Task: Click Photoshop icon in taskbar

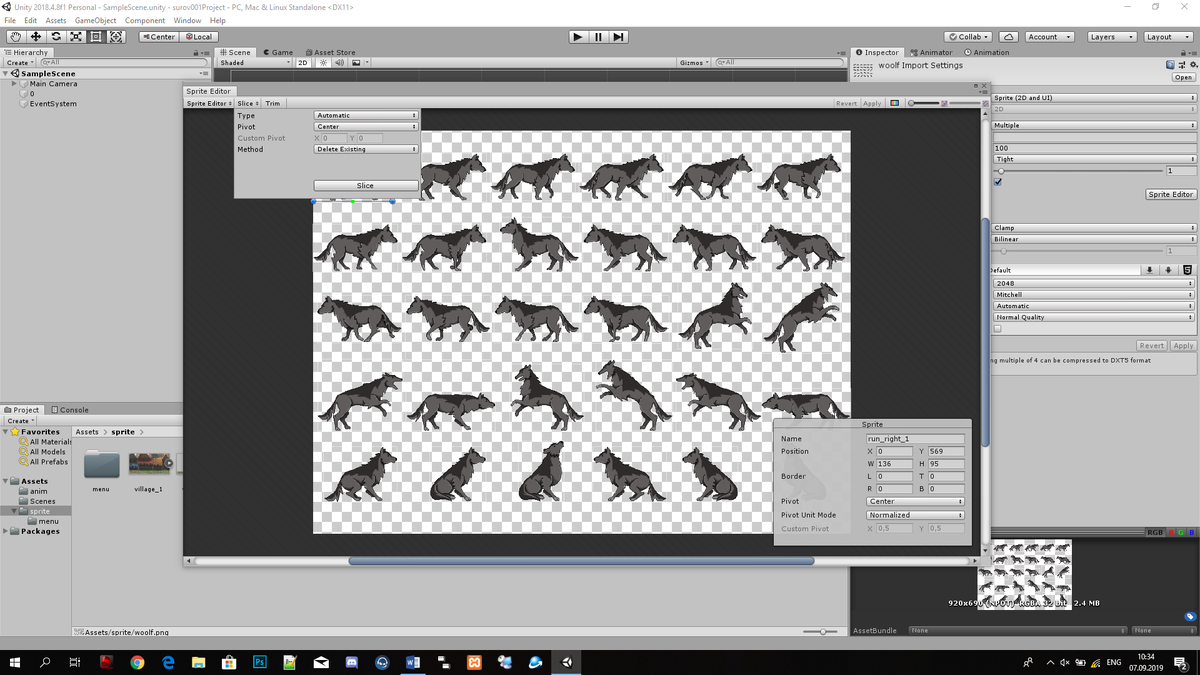Action: (260, 662)
